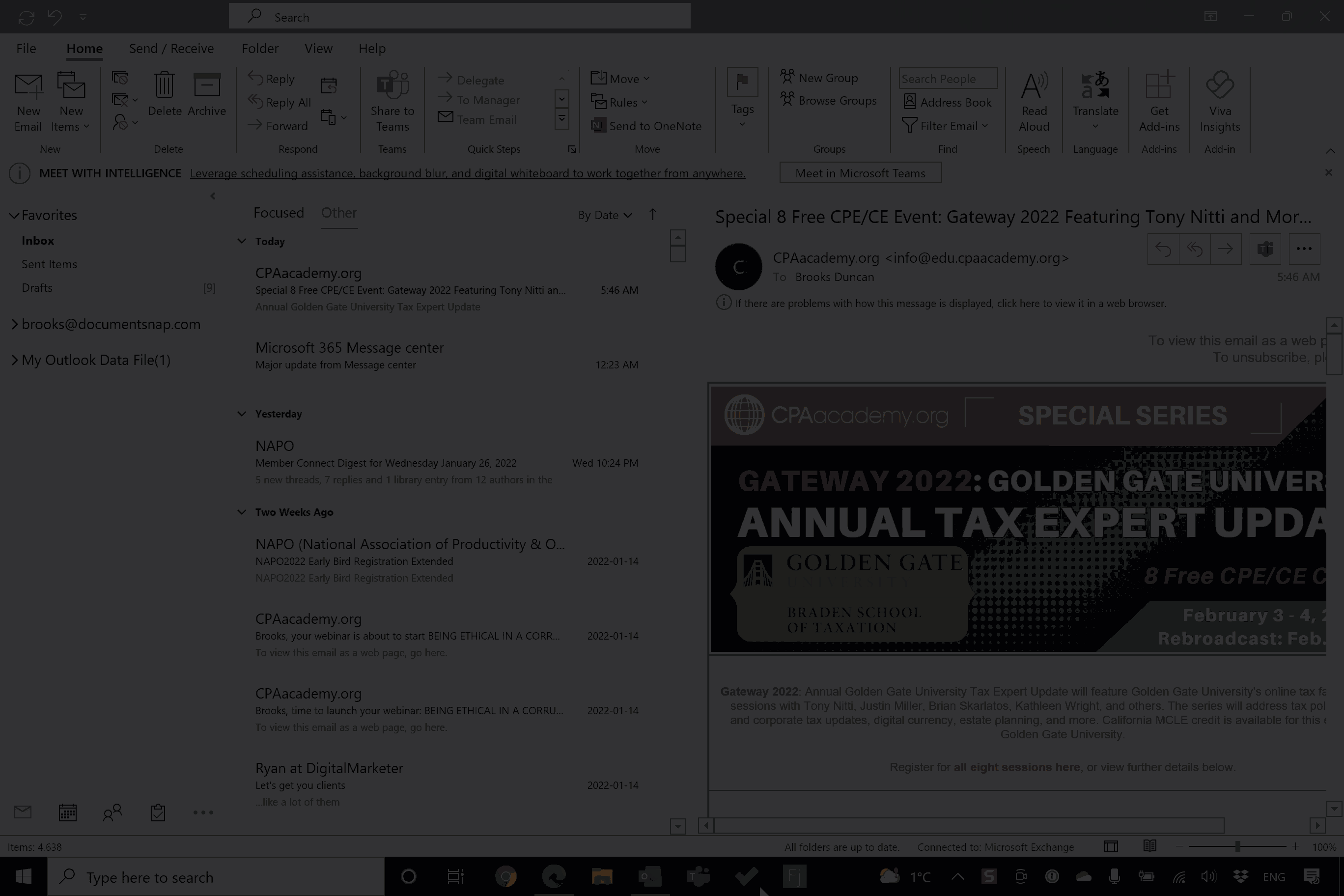Viewport: 1344px width, 896px height.
Task: Open the Rules dropdown
Action: [619, 102]
